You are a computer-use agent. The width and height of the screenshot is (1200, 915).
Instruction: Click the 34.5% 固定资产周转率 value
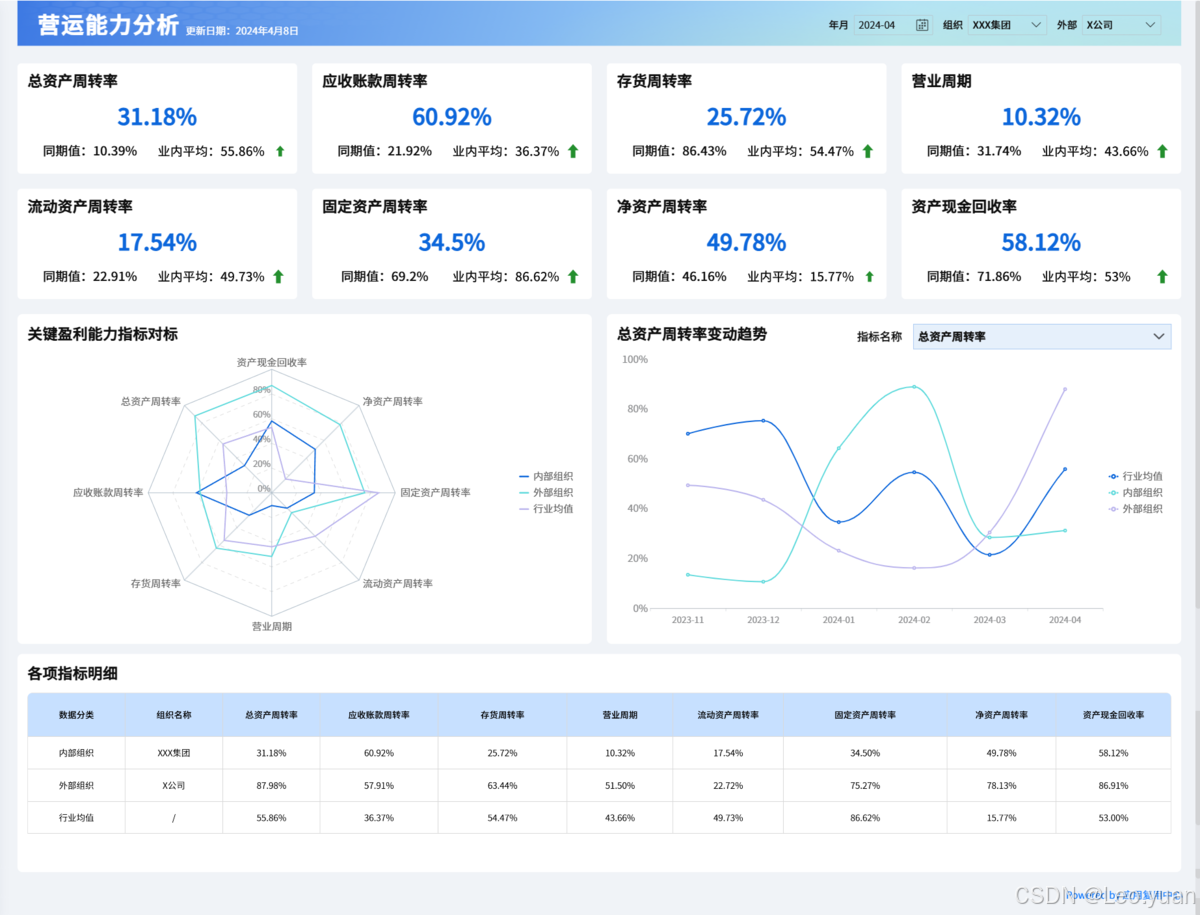coord(452,242)
